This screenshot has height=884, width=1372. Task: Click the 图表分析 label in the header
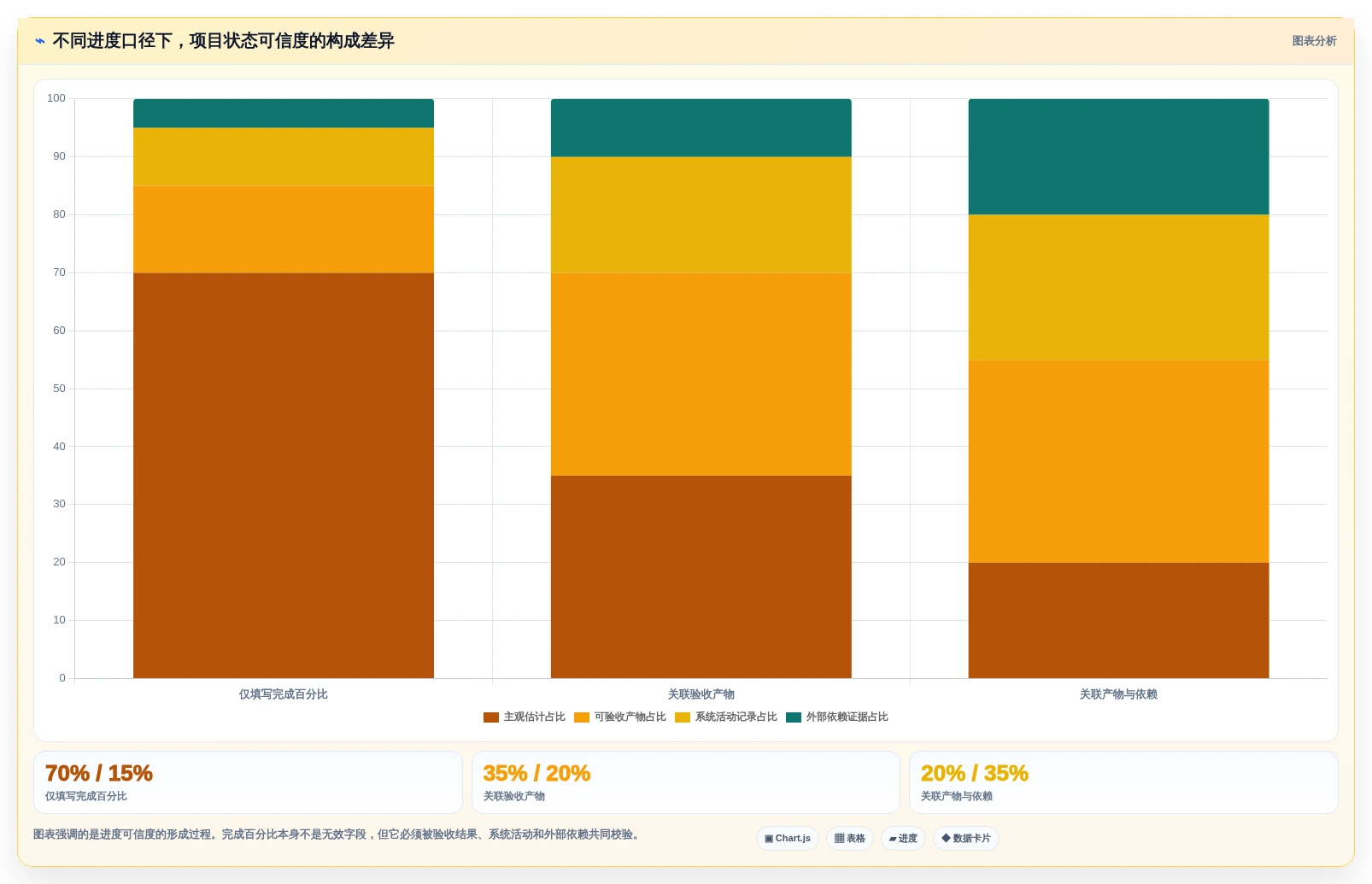click(x=1314, y=41)
